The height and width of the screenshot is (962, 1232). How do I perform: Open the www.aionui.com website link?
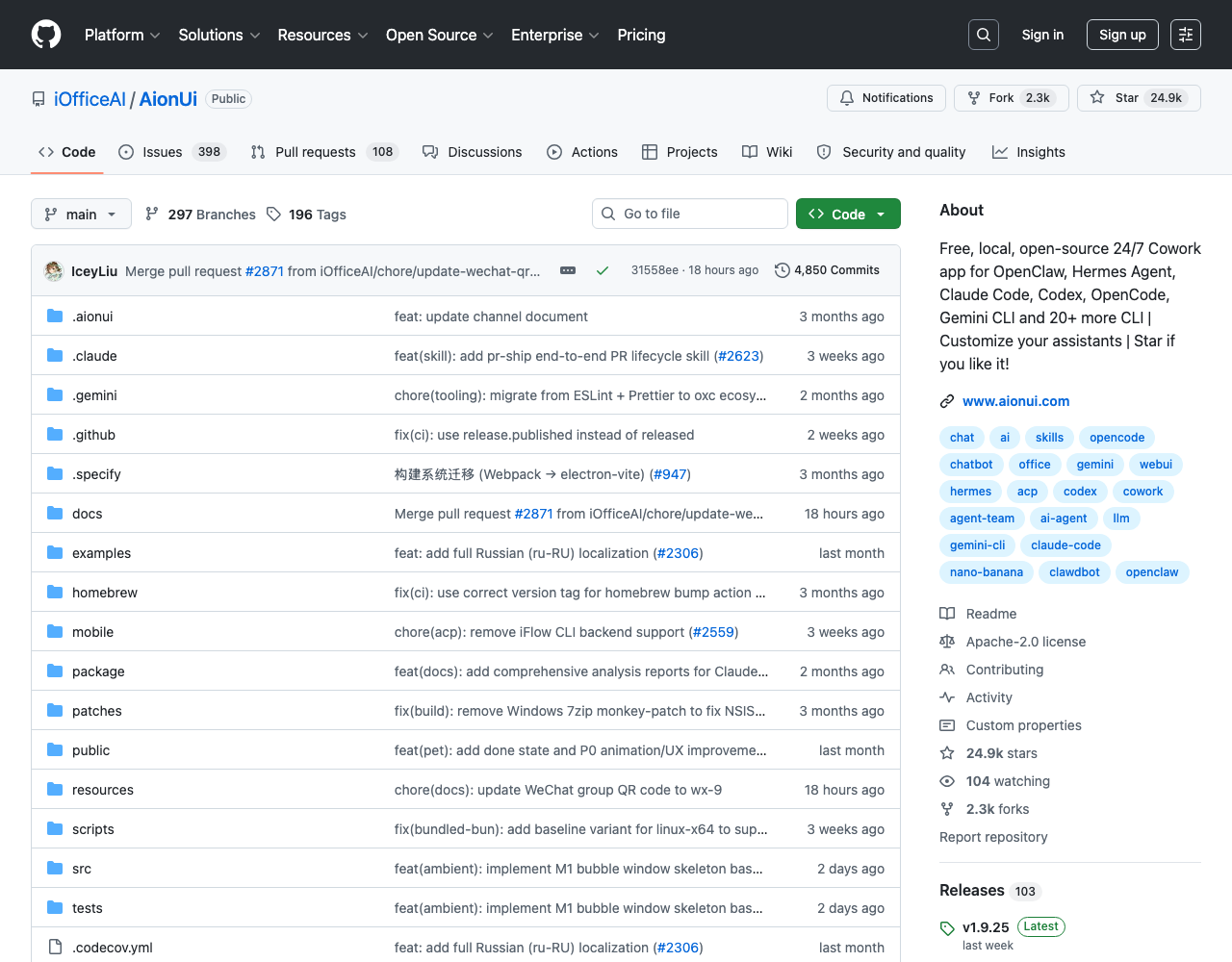click(x=1015, y=401)
